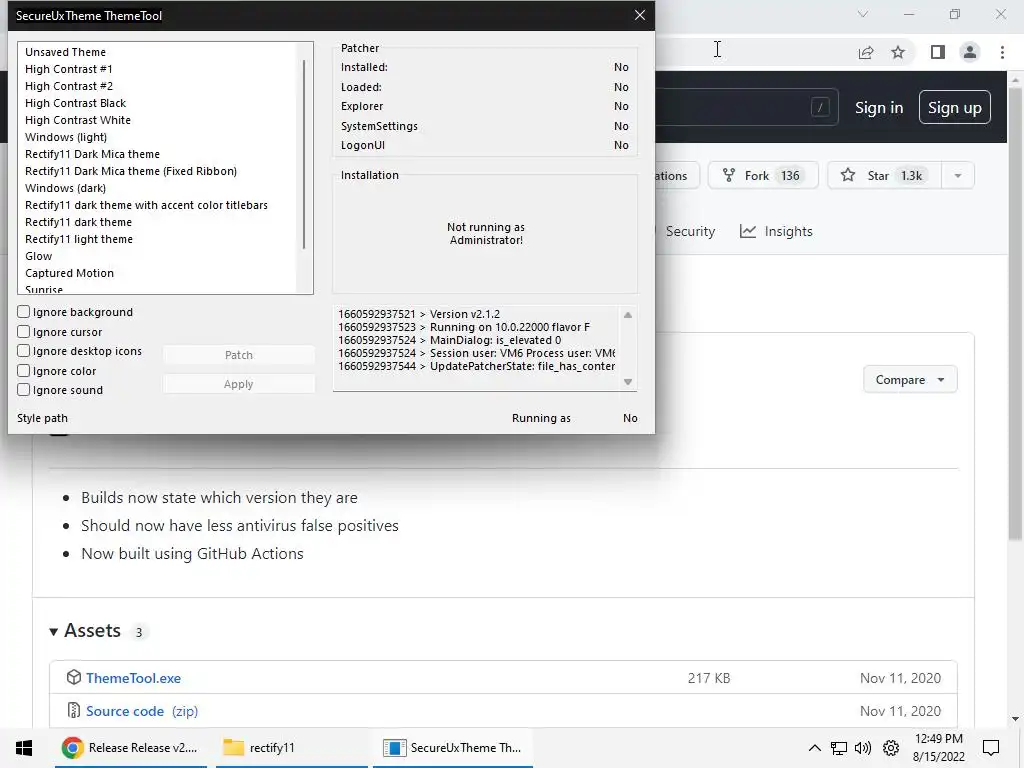Image resolution: width=1024 pixels, height=768 pixels.
Task: Click the volume tray icon
Action: pyautogui.click(x=863, y=748)
